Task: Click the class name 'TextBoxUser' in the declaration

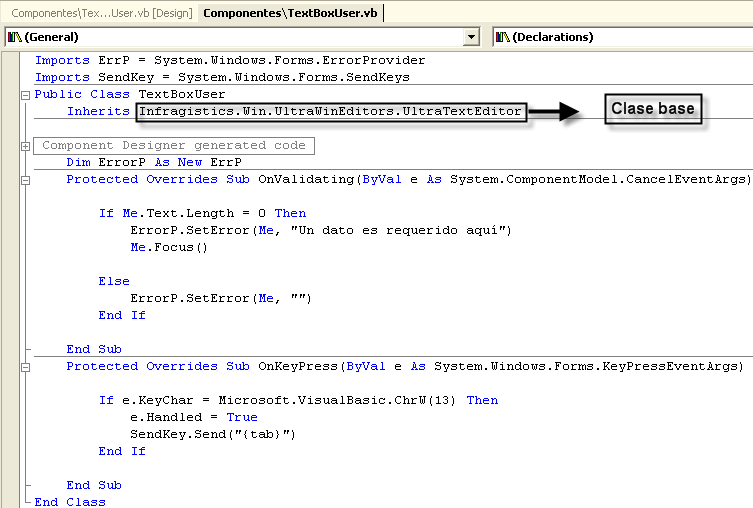Action: [182, 94]
